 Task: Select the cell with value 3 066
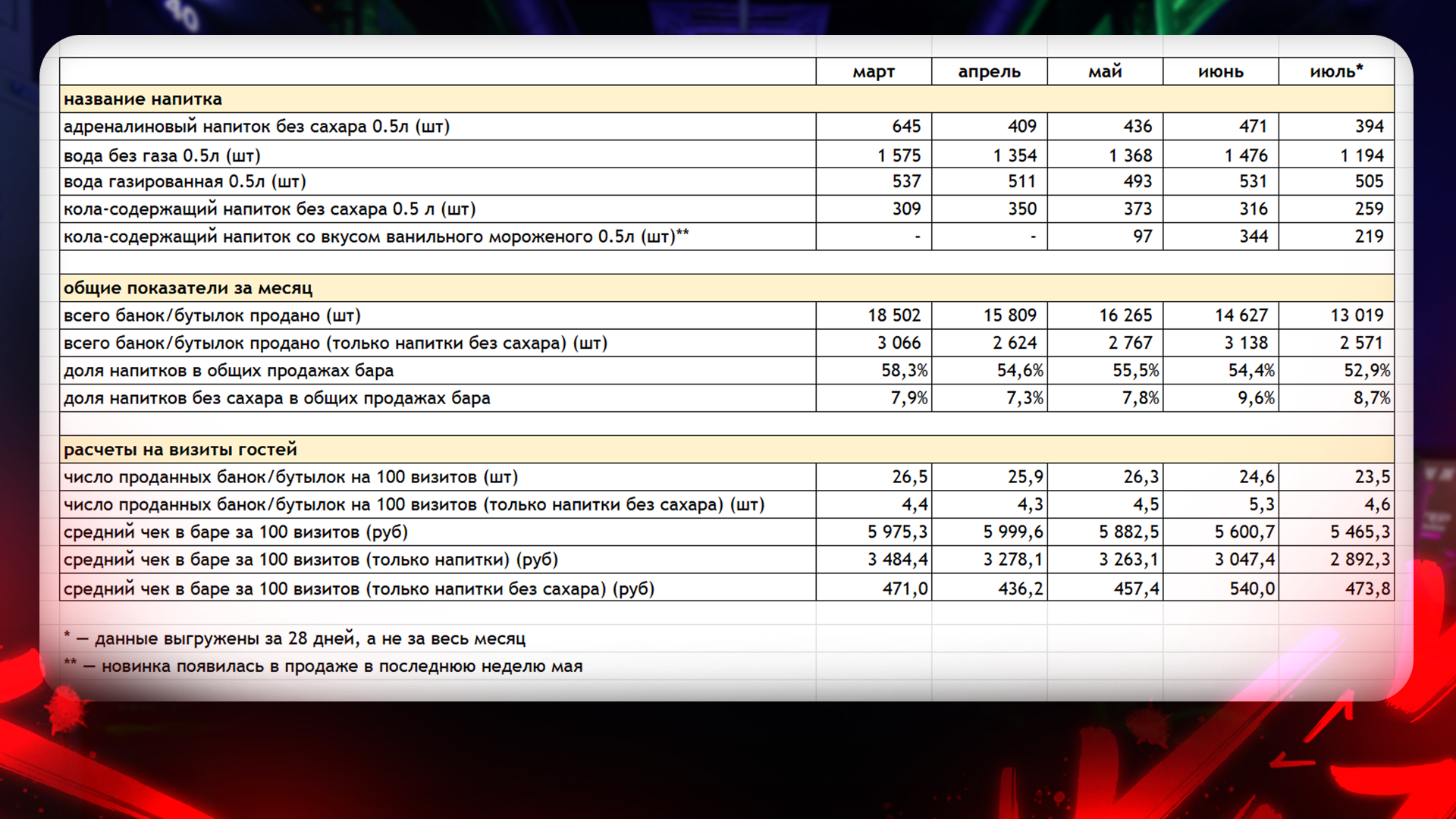(x=874, y=343)
